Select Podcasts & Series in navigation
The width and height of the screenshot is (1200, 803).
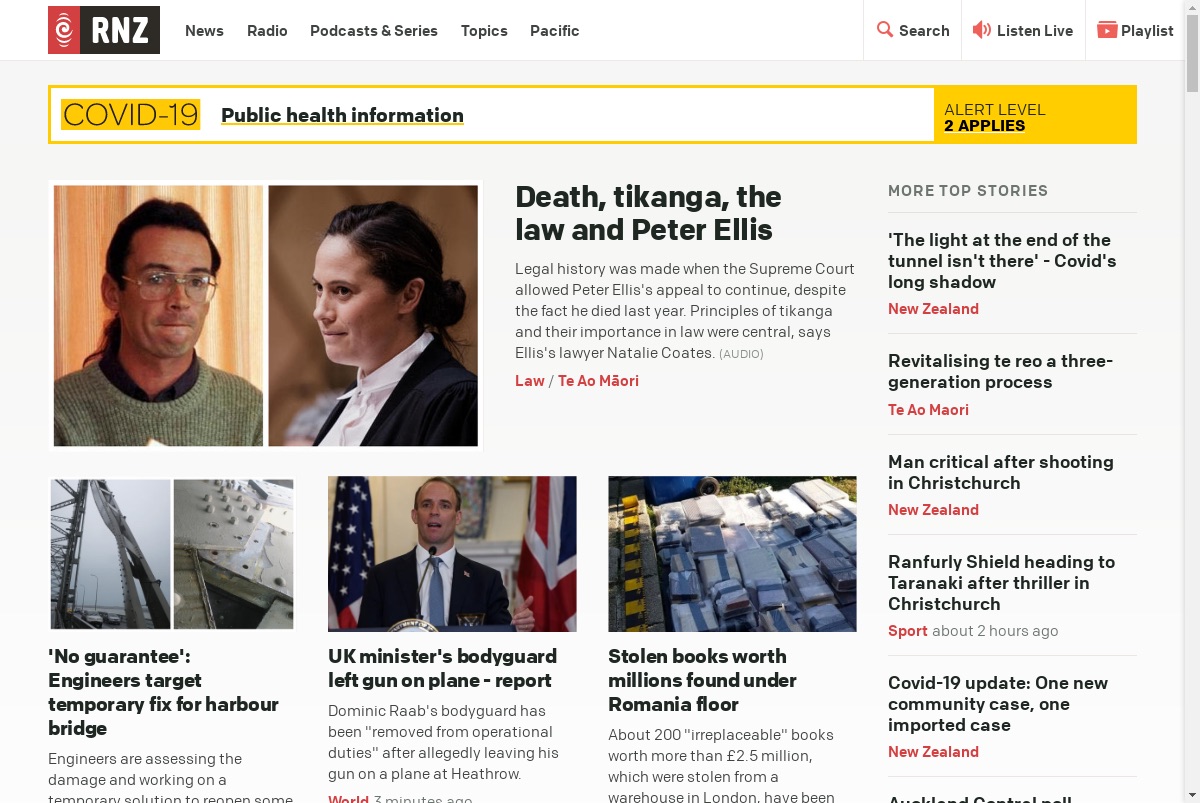pos(374,31)
